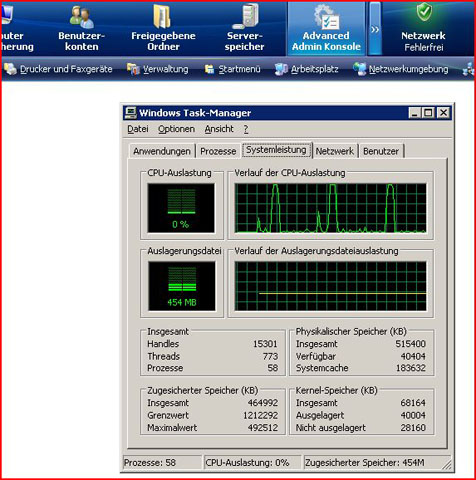Click status bar entry Prozesse: 58
The height and width of the screenshot is (480, 476).
click(x=162, y=463)
